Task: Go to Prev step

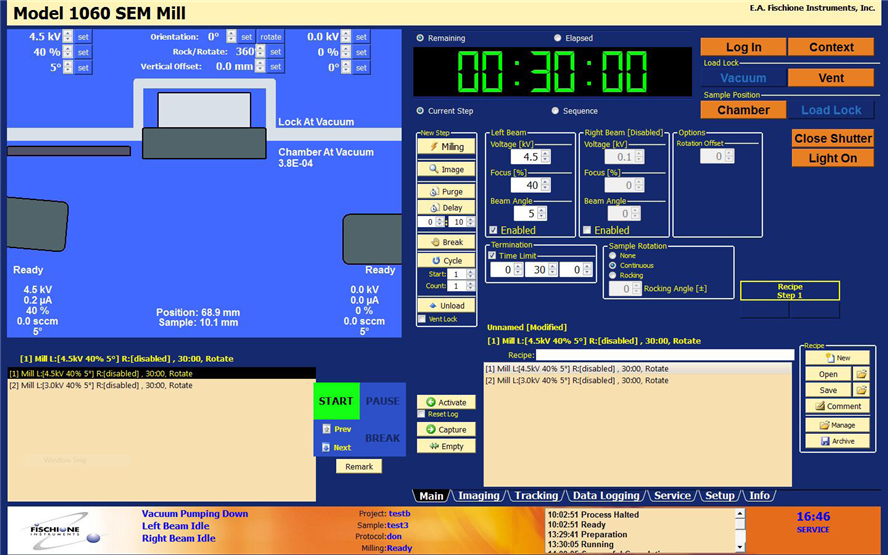Action: tap(336, 429)
